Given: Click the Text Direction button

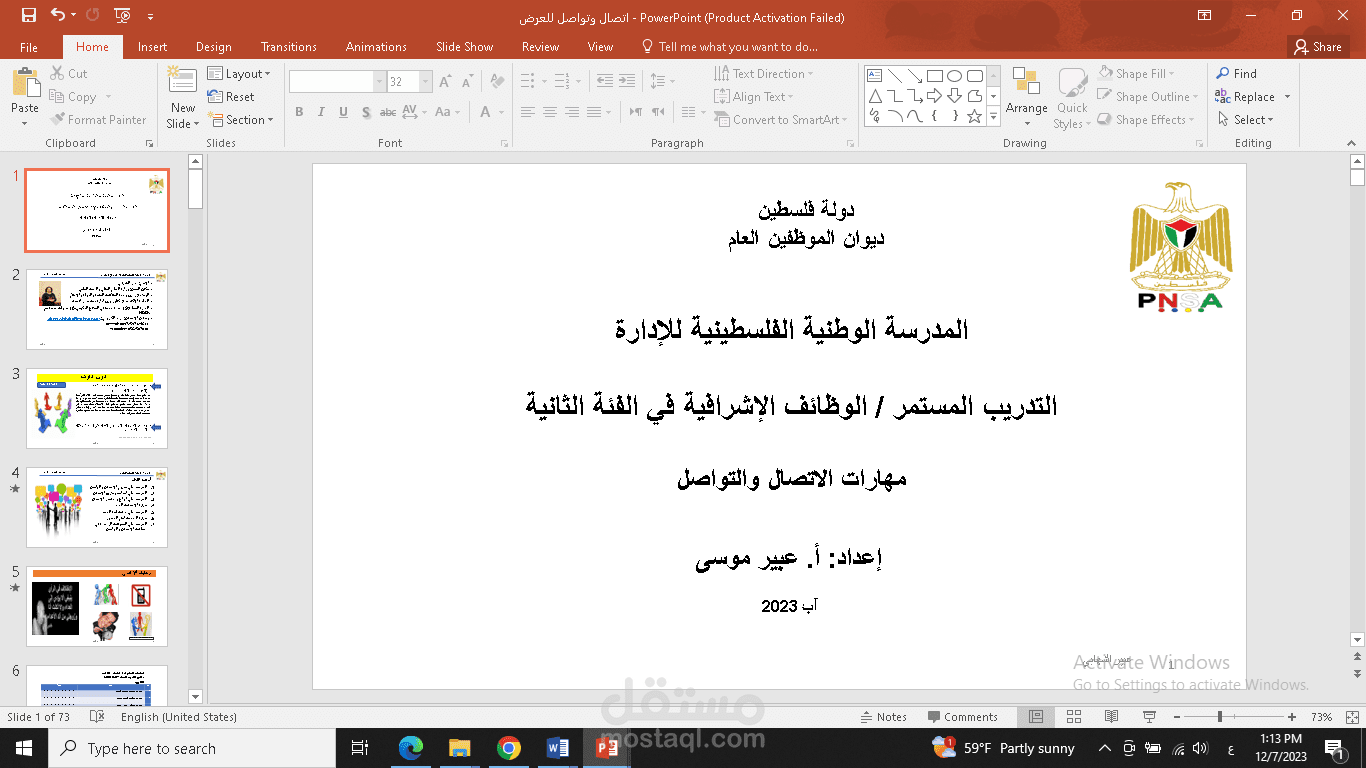Looking at the screenshot, I should [764, 74].
